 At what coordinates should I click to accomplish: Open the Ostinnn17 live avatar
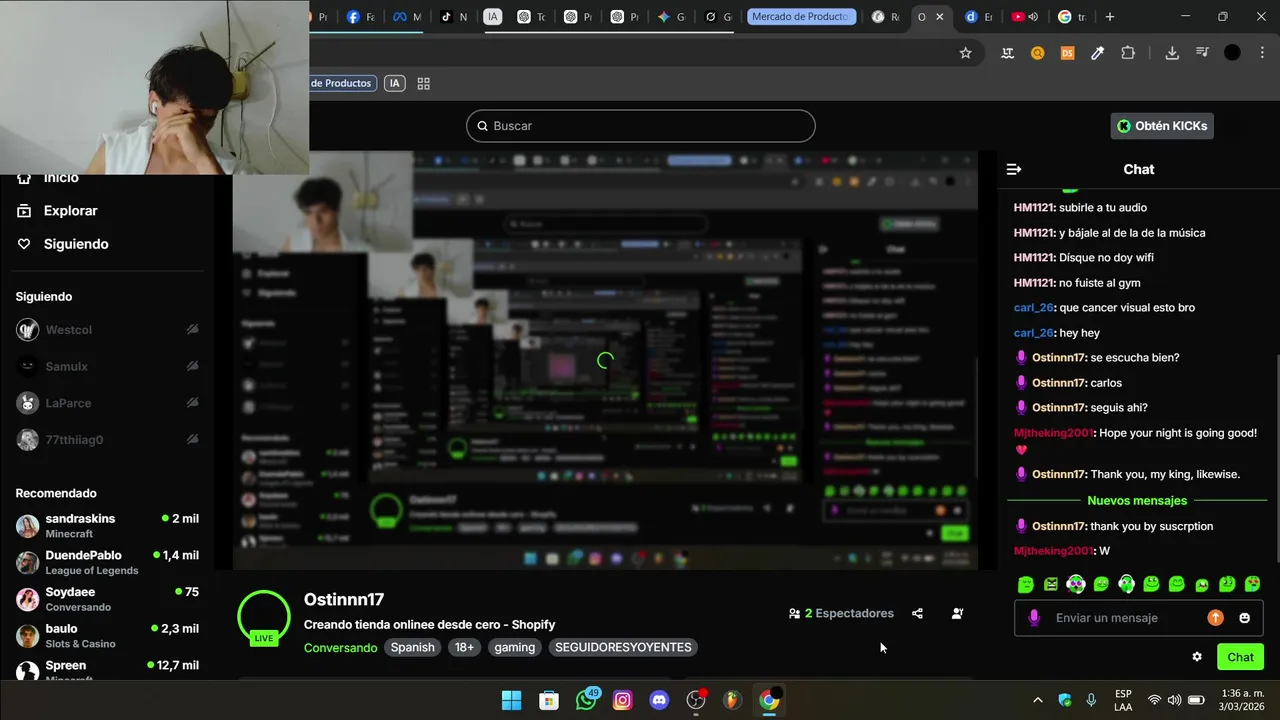pyautogui.click(x=264, y=618)
